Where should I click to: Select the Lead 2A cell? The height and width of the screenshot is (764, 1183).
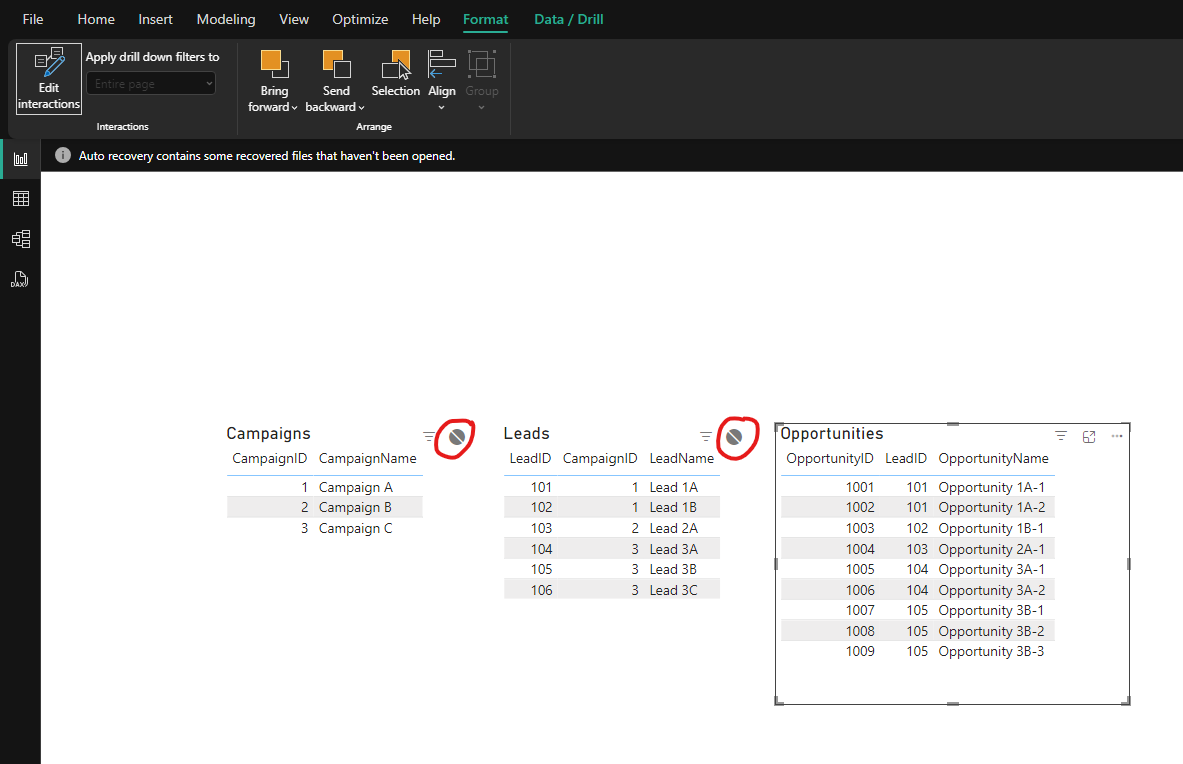pos(673,529)
